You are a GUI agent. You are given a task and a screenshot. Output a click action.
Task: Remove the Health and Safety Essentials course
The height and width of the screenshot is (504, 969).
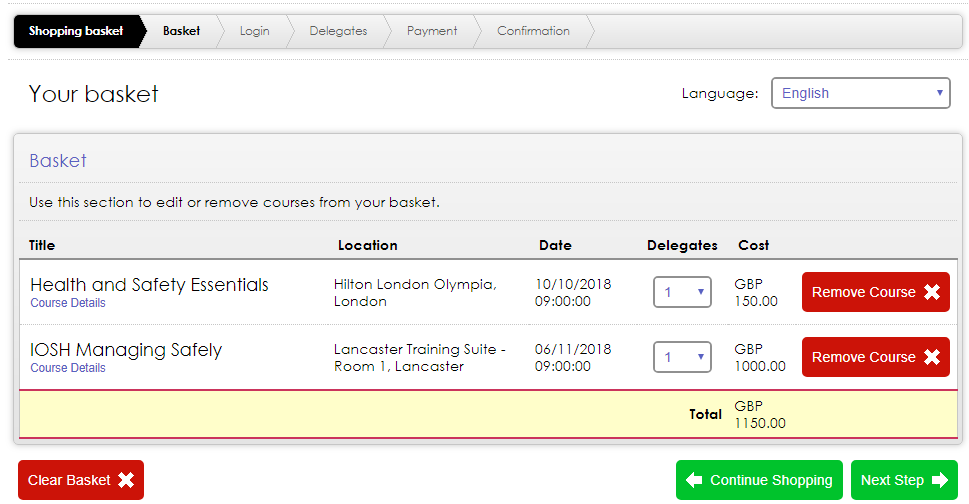click(x=876, y=292)
